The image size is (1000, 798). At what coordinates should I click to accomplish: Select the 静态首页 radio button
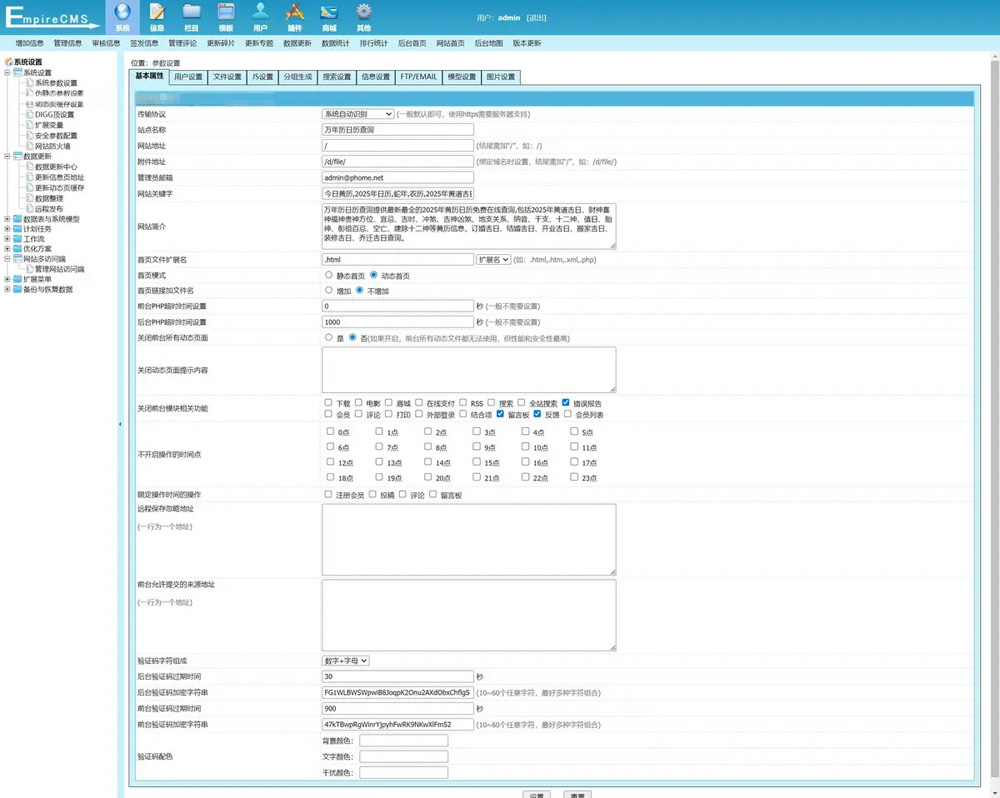[328, 275]
